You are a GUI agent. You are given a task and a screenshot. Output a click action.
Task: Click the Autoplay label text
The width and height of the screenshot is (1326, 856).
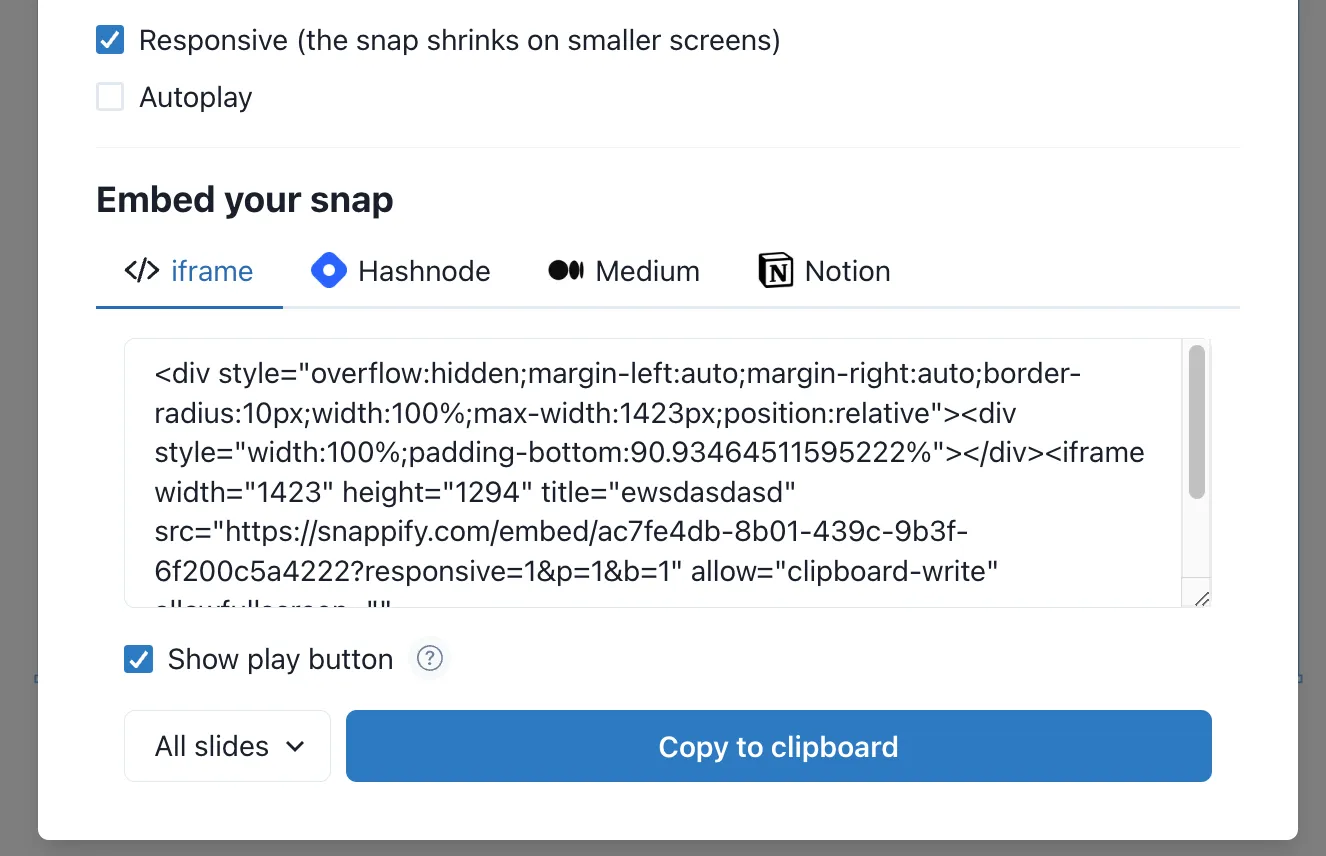pyautogui.click(x=196, y=98)
